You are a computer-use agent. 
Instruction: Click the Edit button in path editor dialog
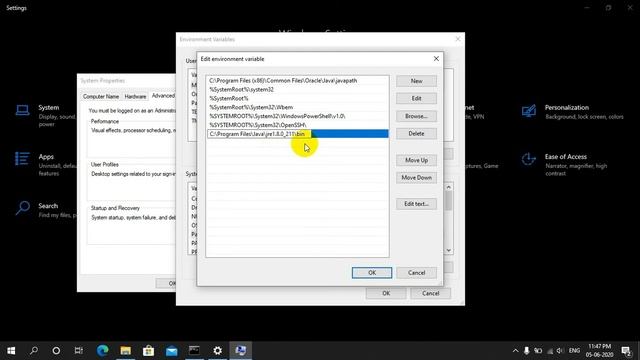point(416,98)
